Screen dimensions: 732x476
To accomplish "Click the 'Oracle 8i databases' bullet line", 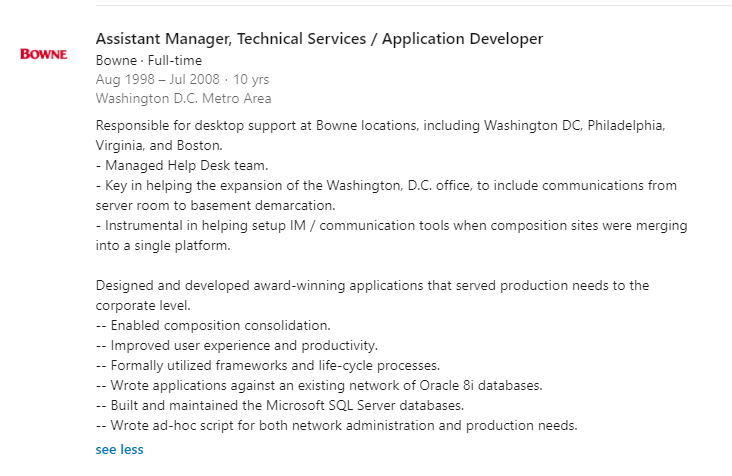I will [319, 385].
